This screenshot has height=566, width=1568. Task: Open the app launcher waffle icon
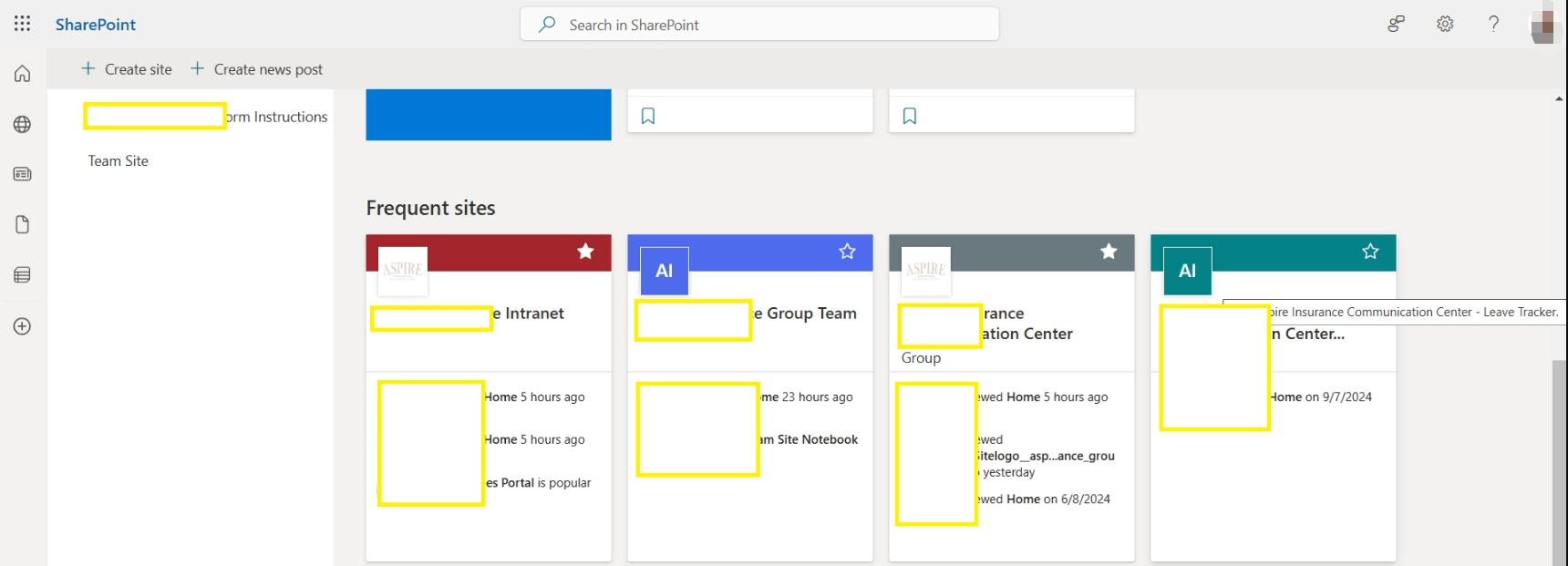pos(22,24)
